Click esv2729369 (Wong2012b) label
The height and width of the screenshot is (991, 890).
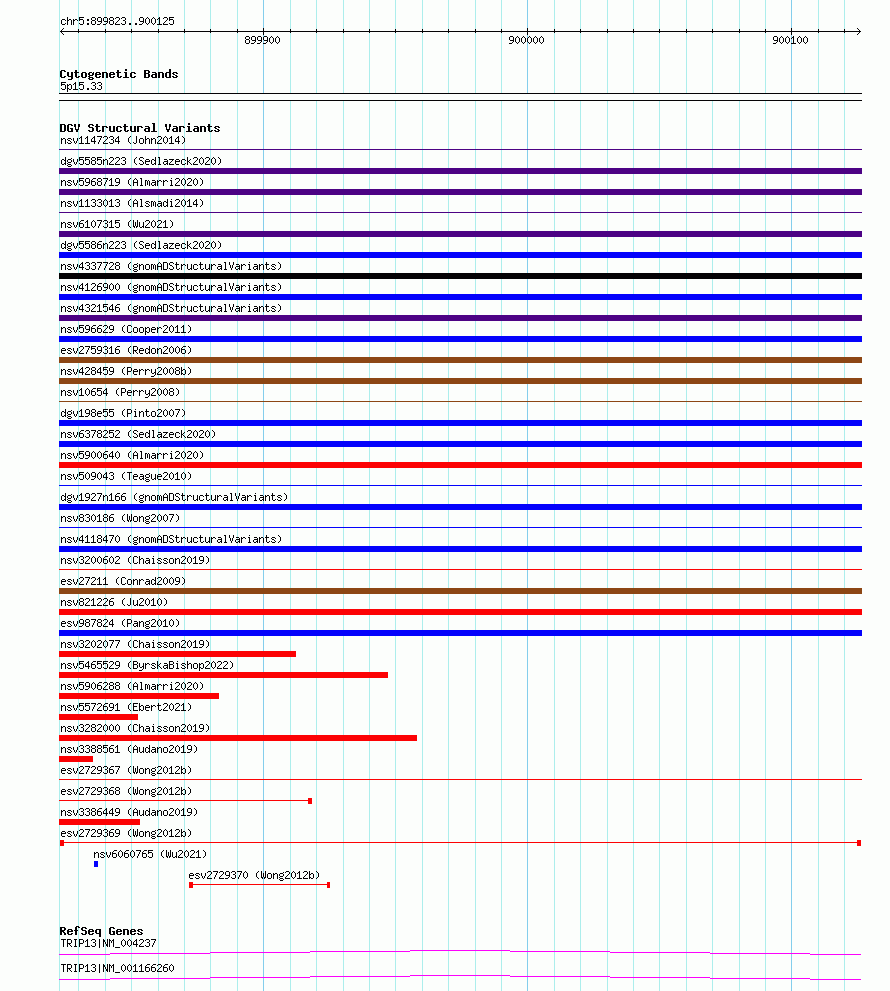point(126,834)
